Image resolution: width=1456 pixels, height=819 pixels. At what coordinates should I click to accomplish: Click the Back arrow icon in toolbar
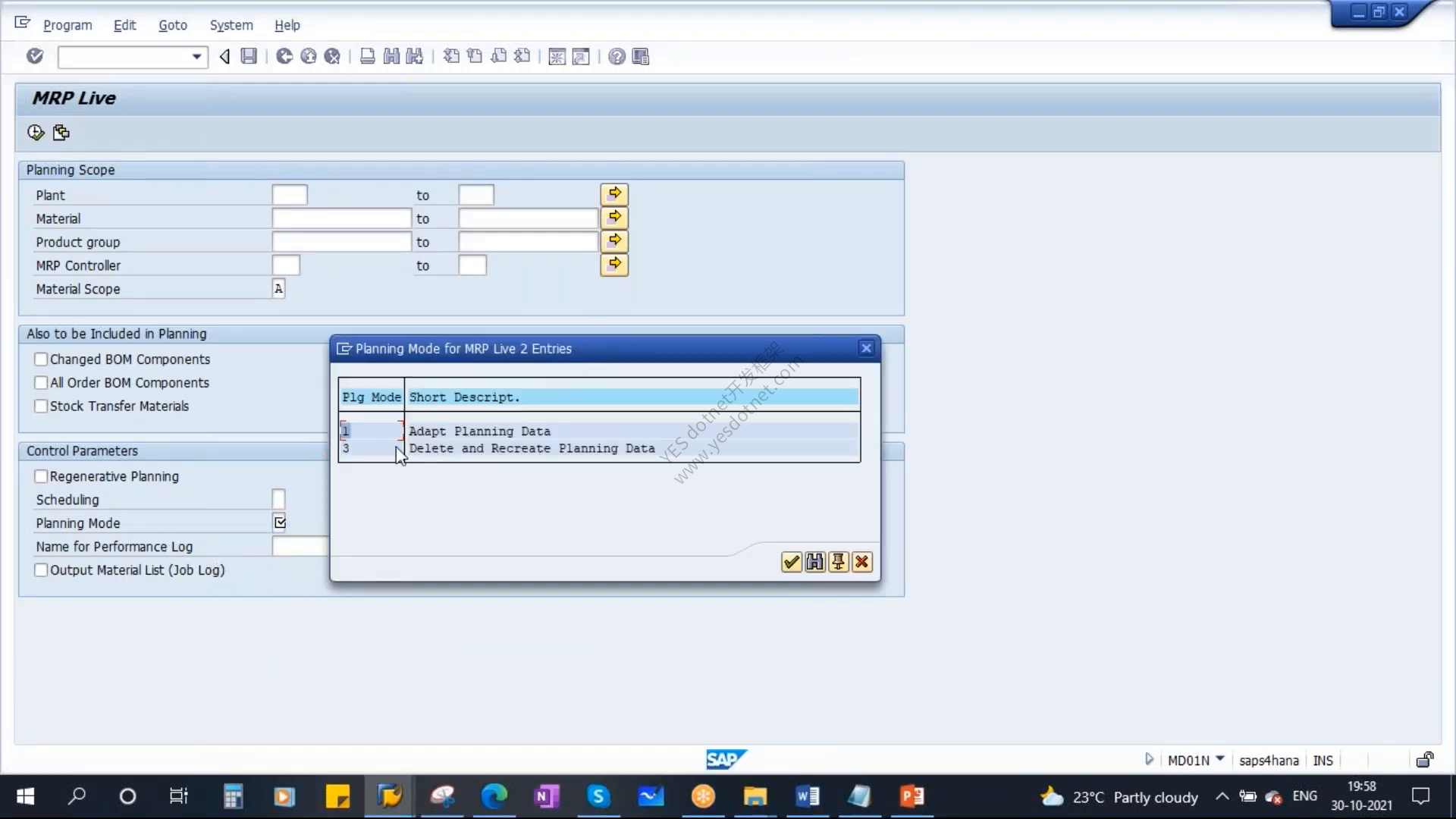(x=224, y=56)
